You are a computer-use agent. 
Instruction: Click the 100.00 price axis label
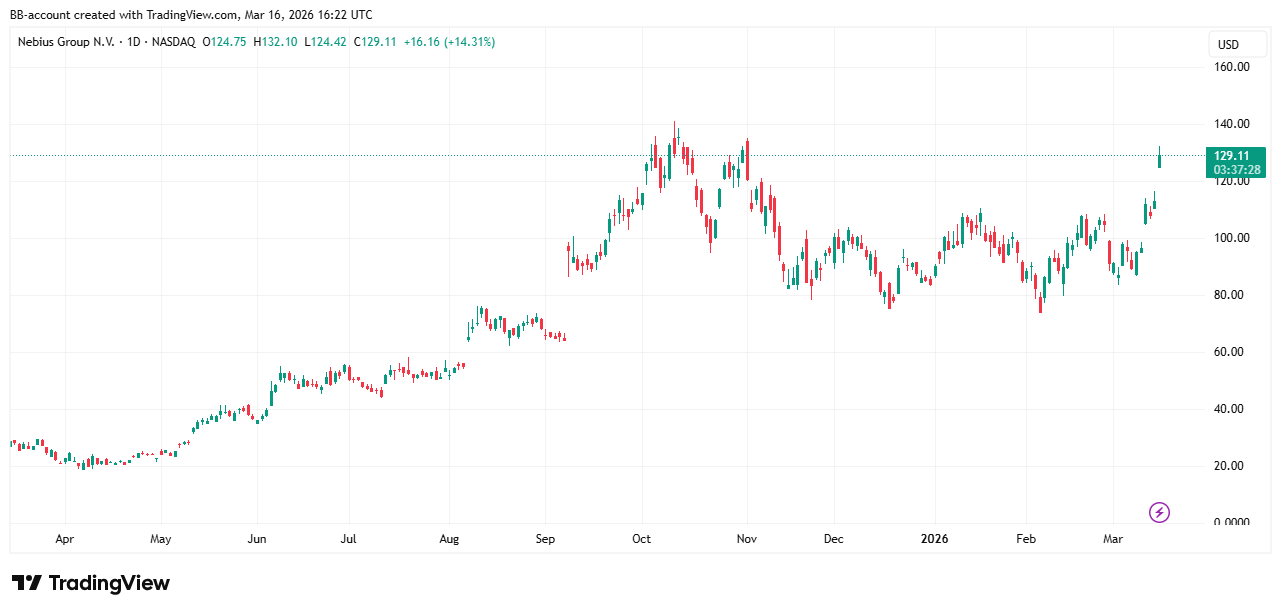[x=1230, y=238]
